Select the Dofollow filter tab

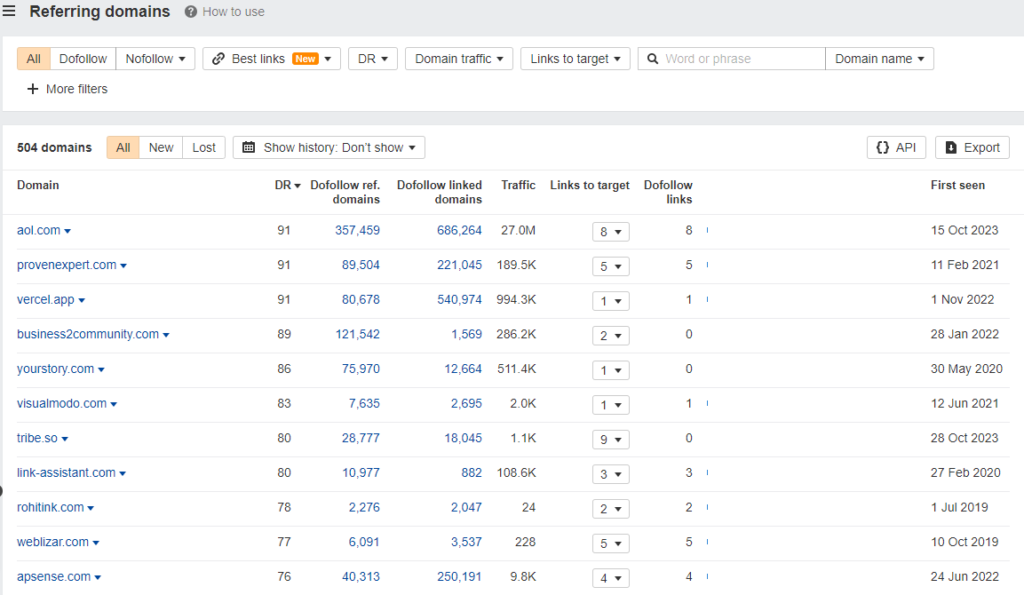pyautogui.click(x=82, y=58)
